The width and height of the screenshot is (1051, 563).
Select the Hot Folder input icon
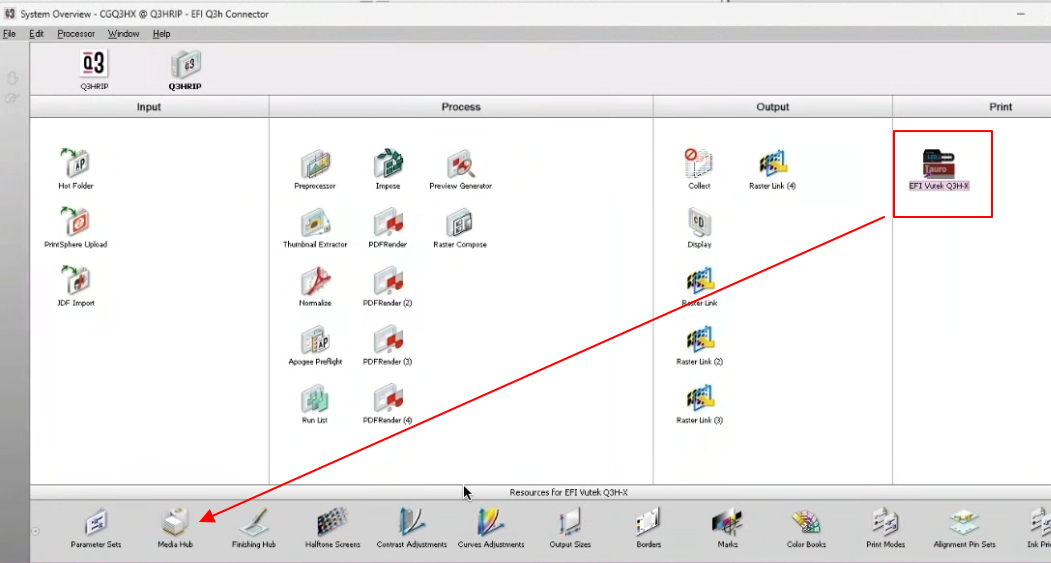pyautogui.click(x=76, y=163)
